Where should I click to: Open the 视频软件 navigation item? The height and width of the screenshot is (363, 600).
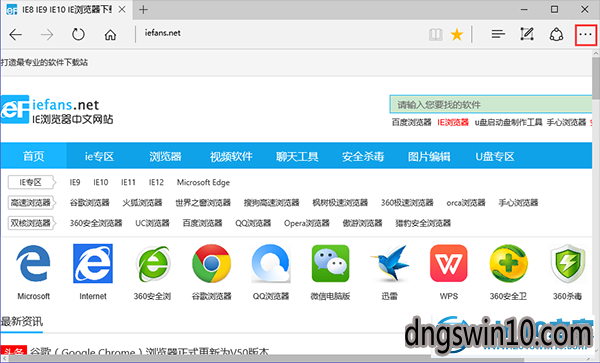(x=231, y=156)
